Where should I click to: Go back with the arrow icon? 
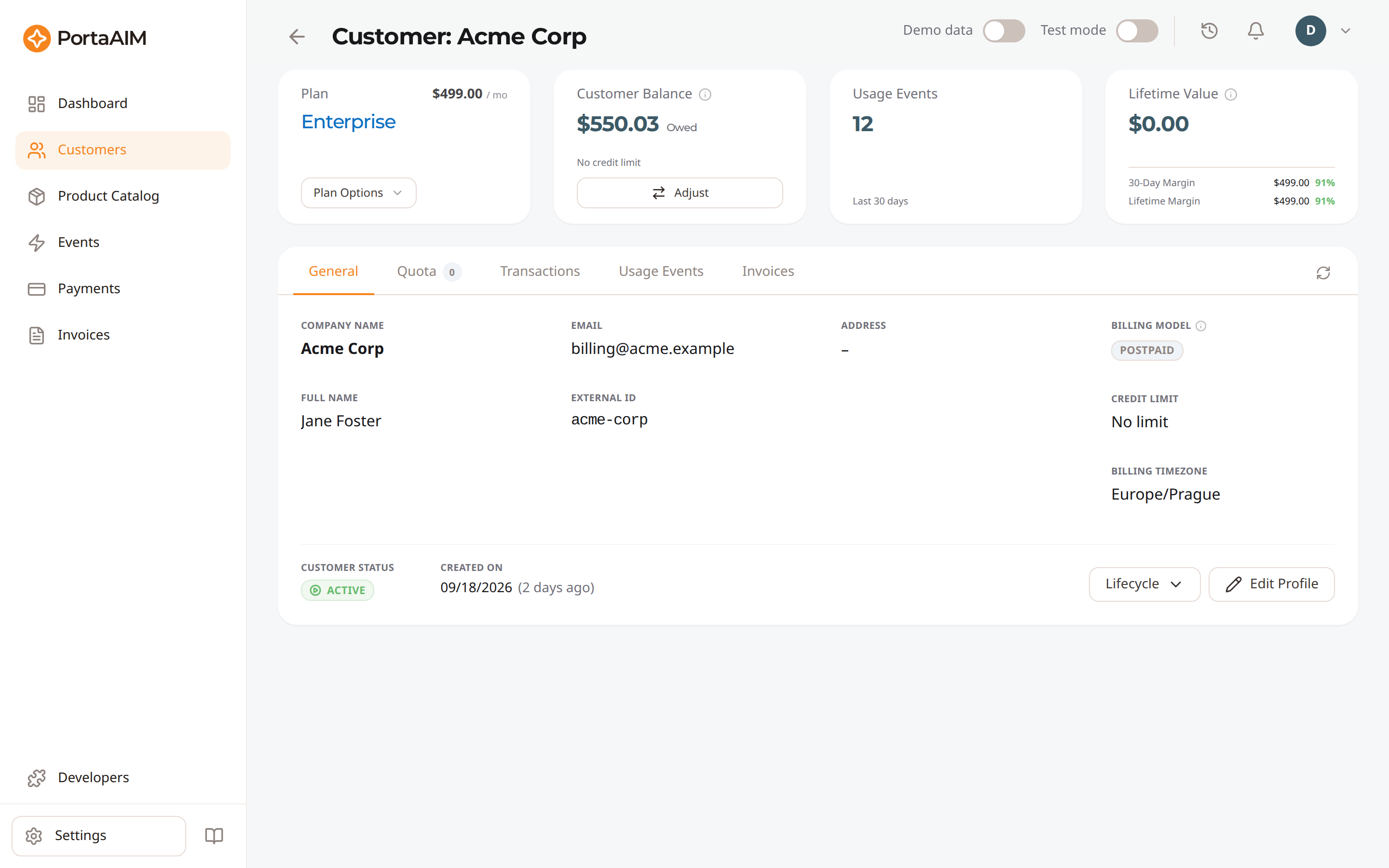[x=297, y=37]
